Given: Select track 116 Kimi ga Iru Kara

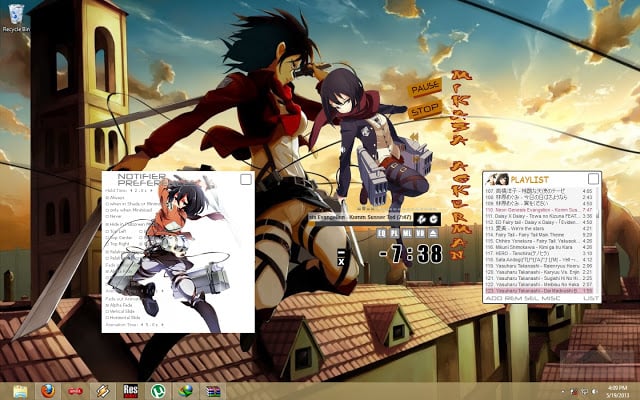Looking at the screenshot, I should [x=539, y=247].
